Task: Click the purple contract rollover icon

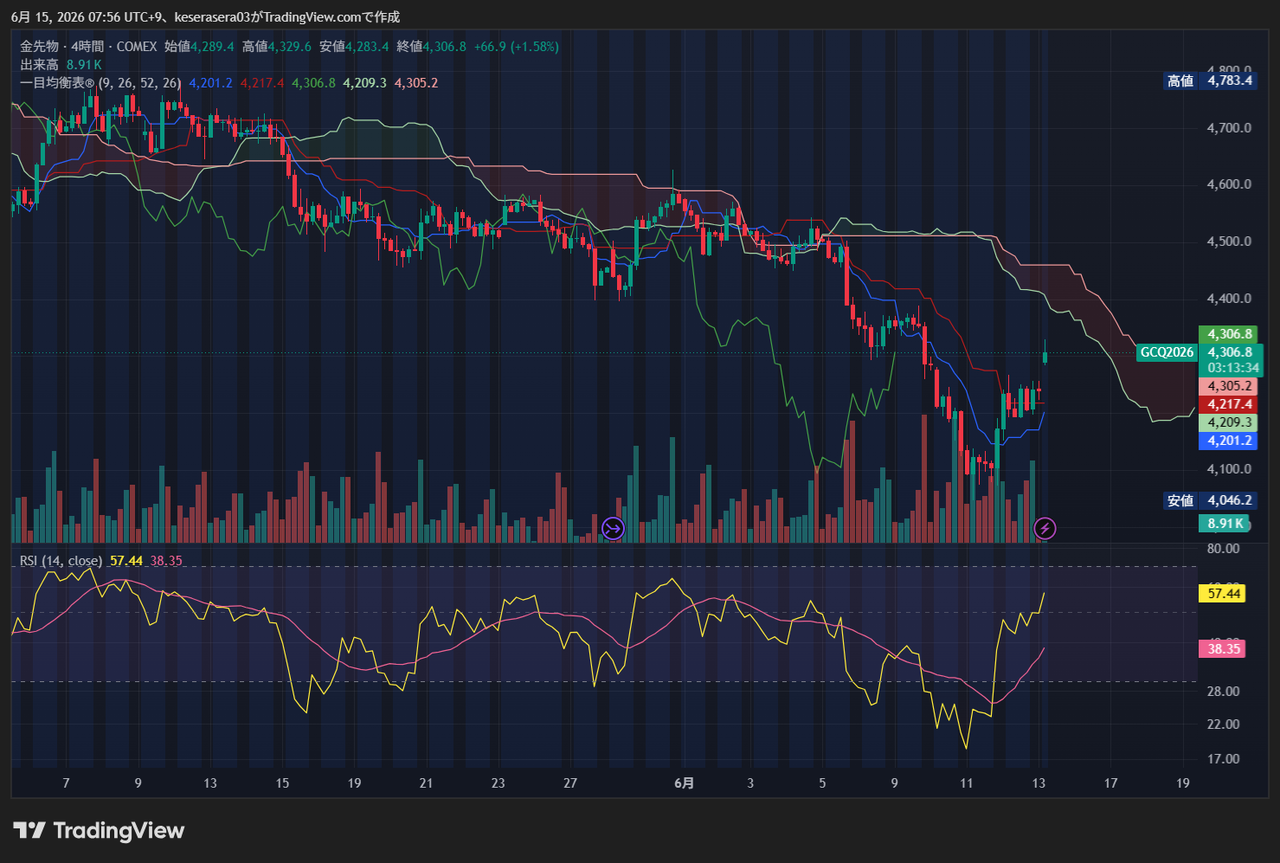Action: [613, 528]
